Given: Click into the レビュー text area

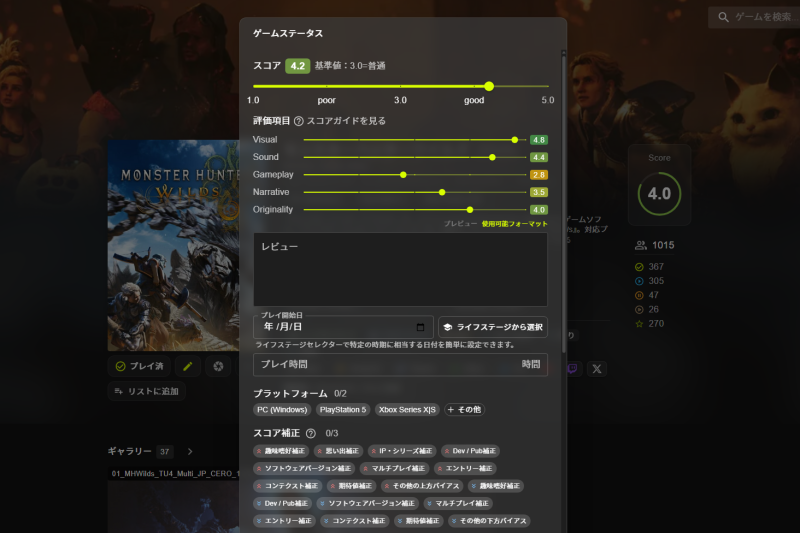Looking at the screenshot, I should [400, 270].
